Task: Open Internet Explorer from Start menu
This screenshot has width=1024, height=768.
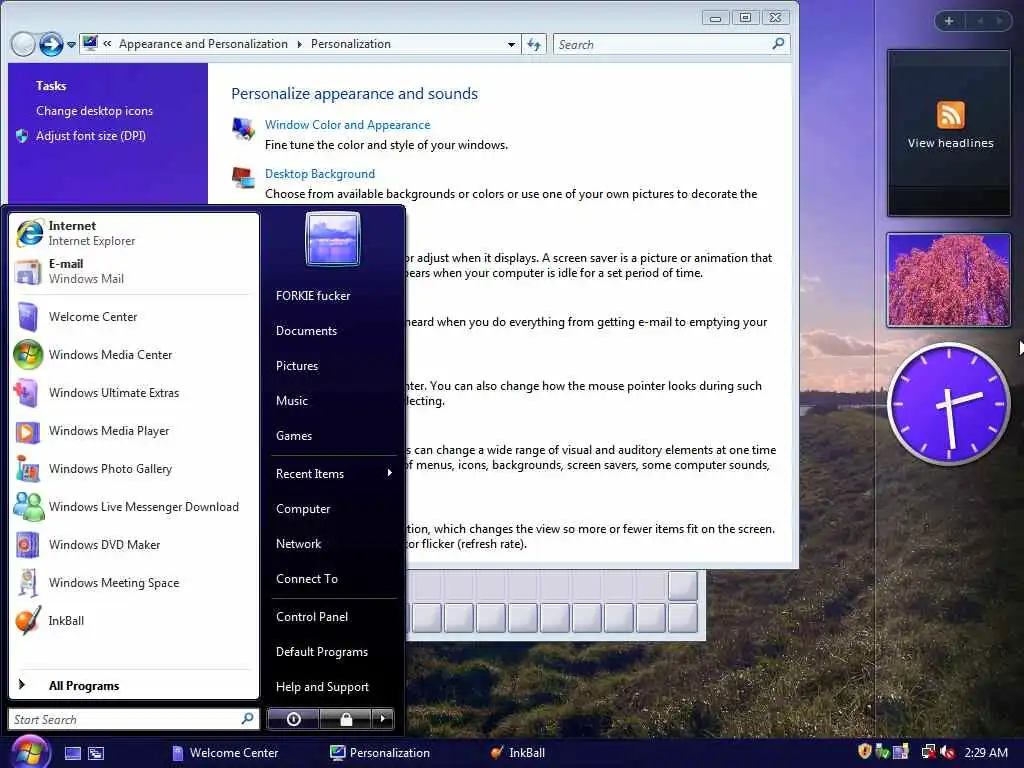Action: click(x=134, y=232)
